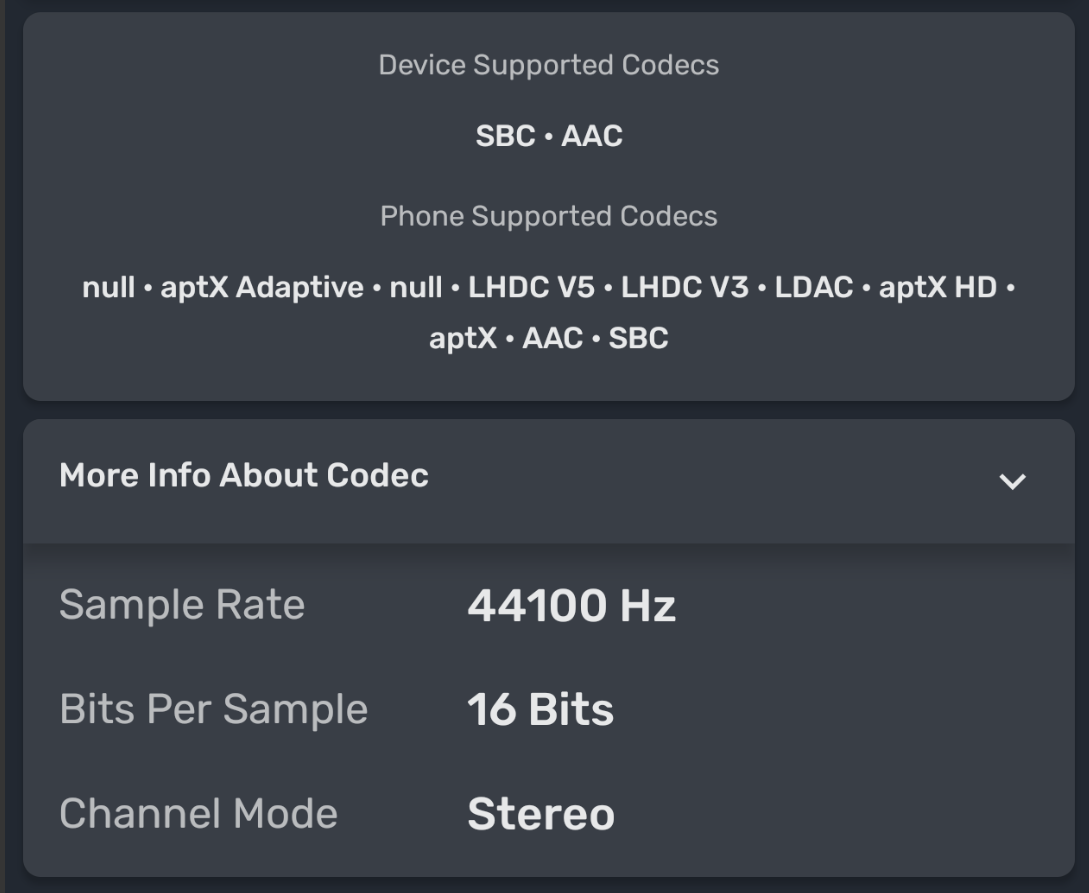The width and height of the screenshot is (1089, 893).
Task: Tap aptX Adaptive in phone codecs
Action: tap(262, 288)
